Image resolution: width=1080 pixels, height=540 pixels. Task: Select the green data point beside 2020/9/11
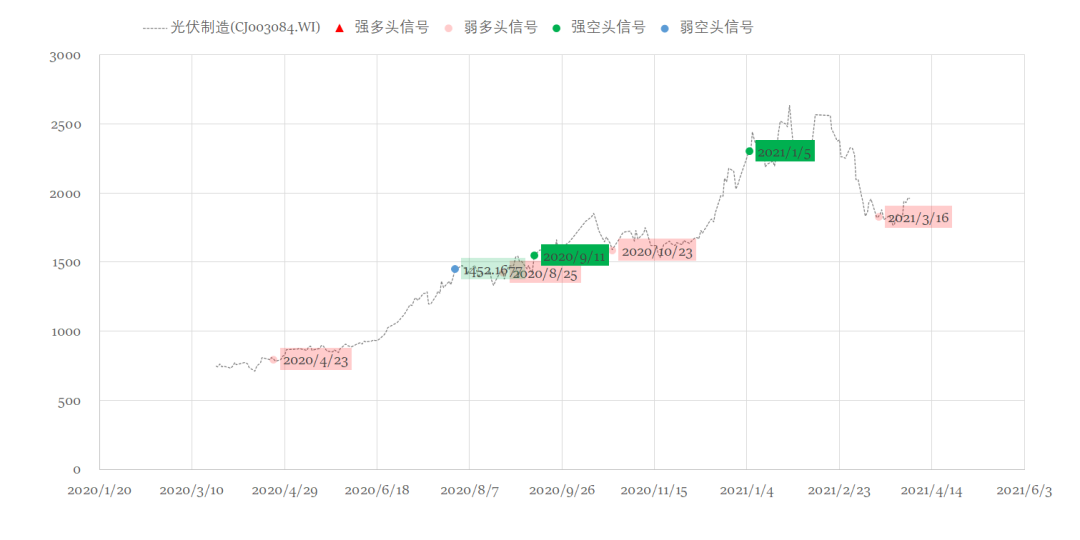(534, 255)
